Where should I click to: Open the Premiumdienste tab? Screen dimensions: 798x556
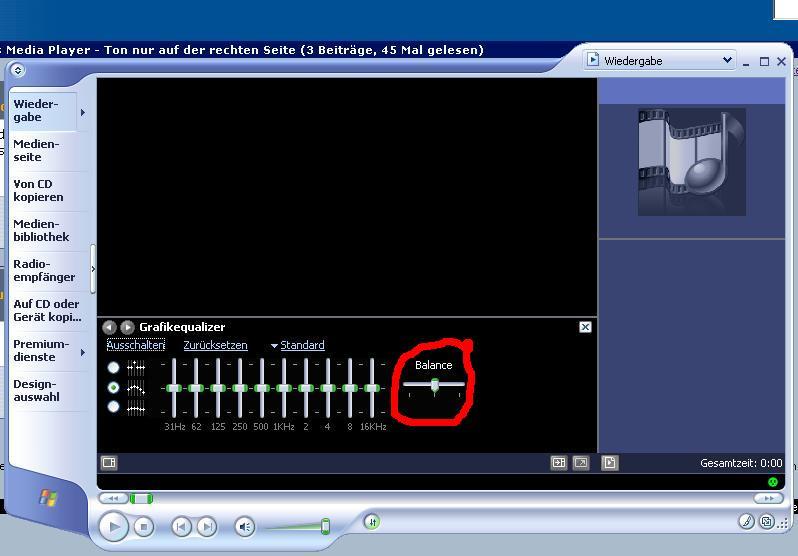pyautogui.click(x=43, y=350)
